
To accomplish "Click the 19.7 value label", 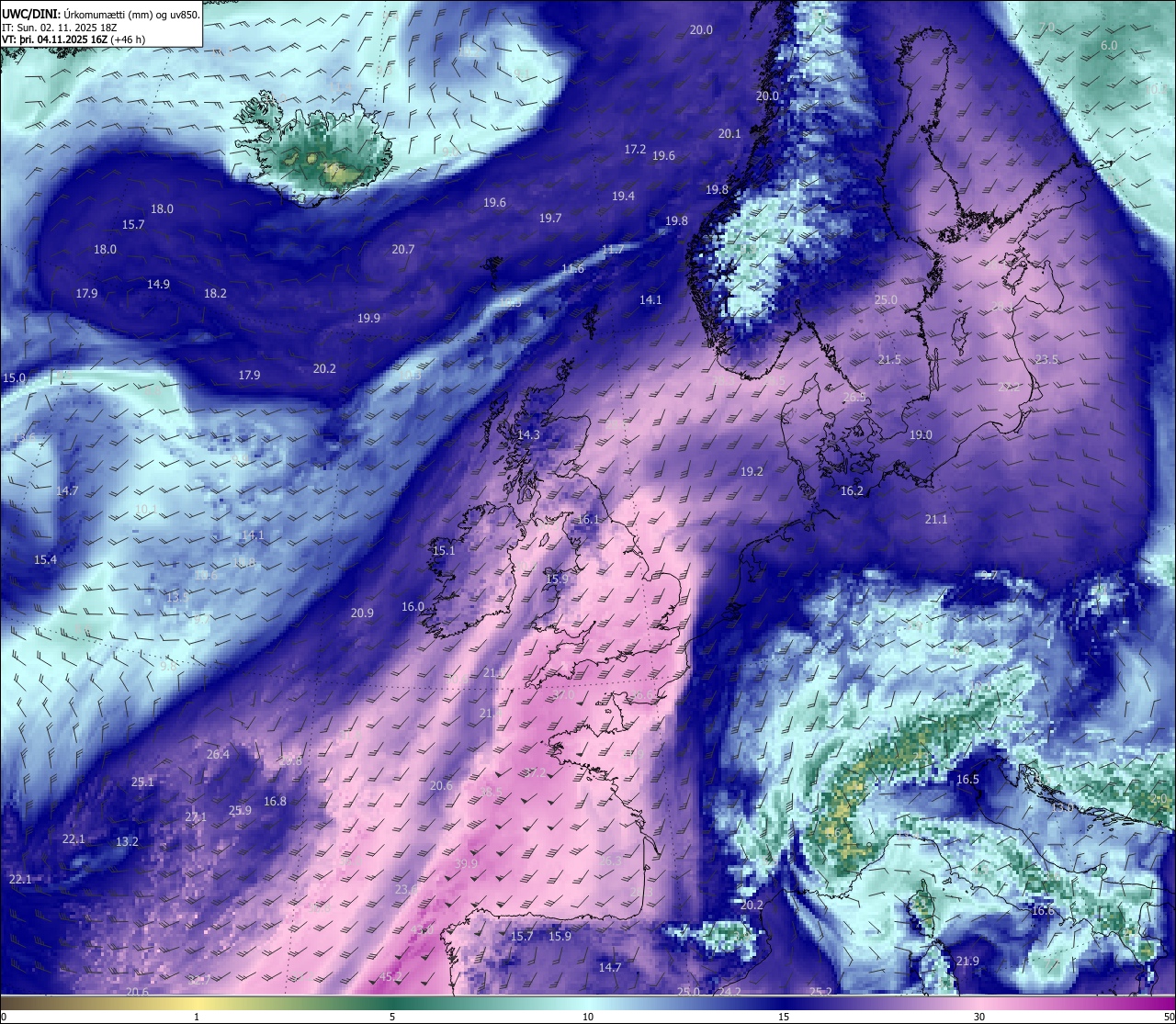I will pos(550,218).
